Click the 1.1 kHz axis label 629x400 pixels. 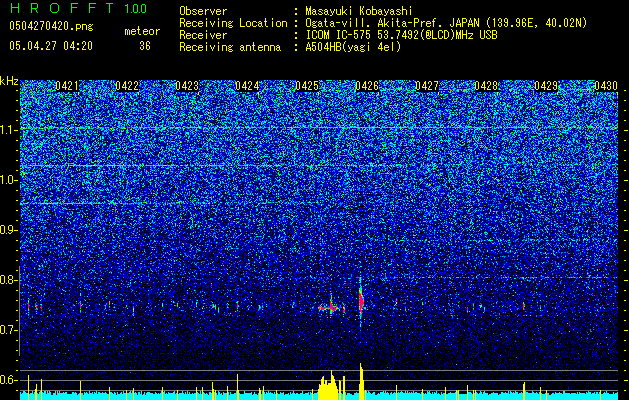(9, 130)
